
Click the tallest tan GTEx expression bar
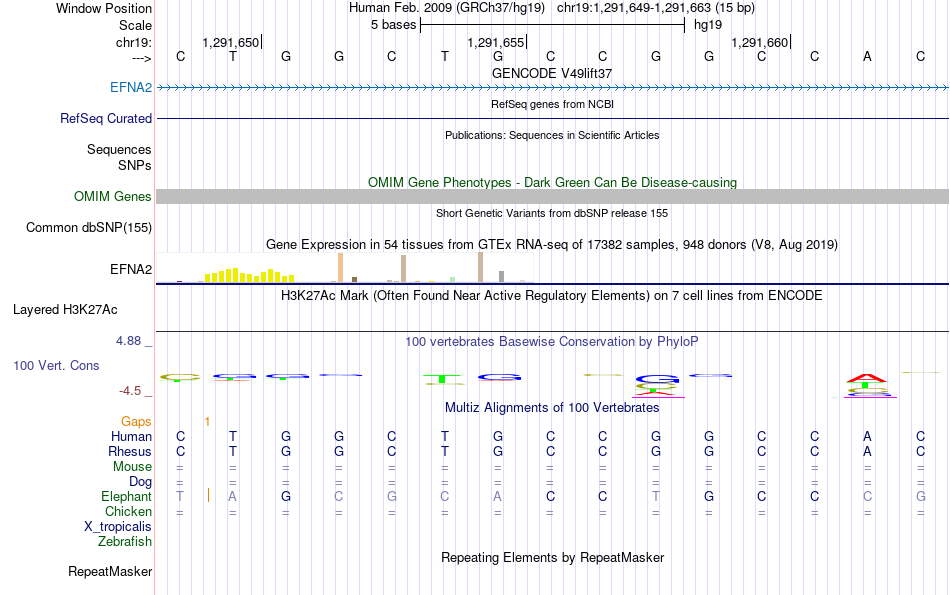point(480,267)
